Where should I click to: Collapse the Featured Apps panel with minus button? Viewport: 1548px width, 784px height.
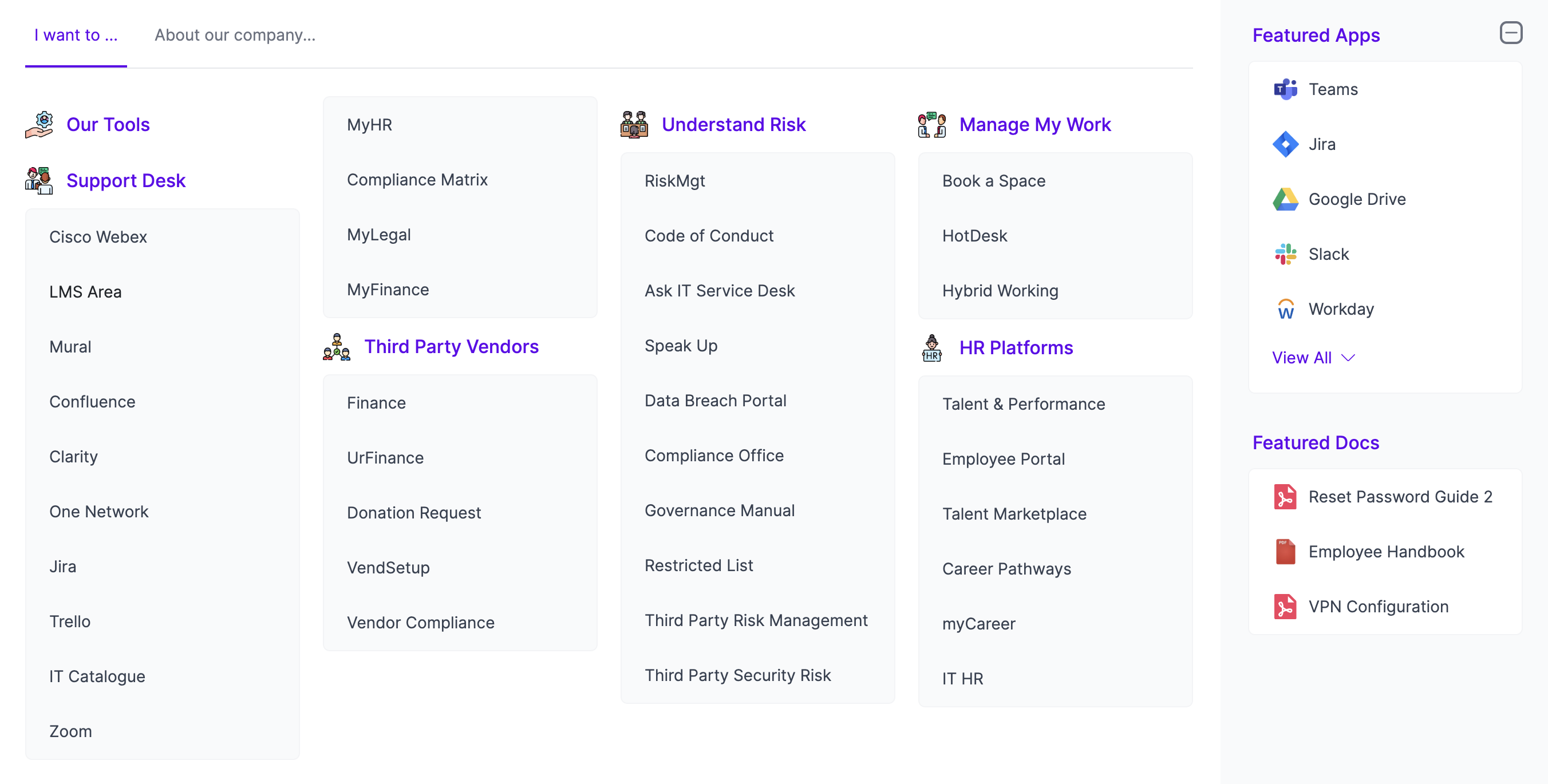pyautogui.click(x=1510, y=33)
